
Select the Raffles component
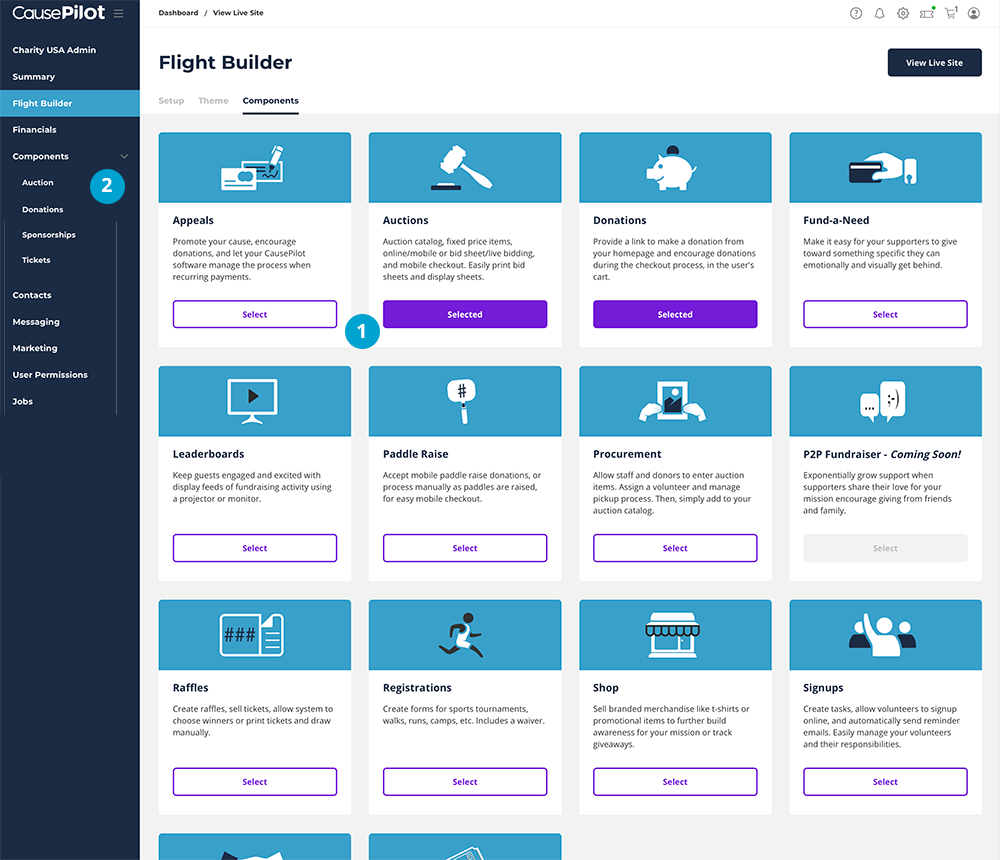point(254,782)
